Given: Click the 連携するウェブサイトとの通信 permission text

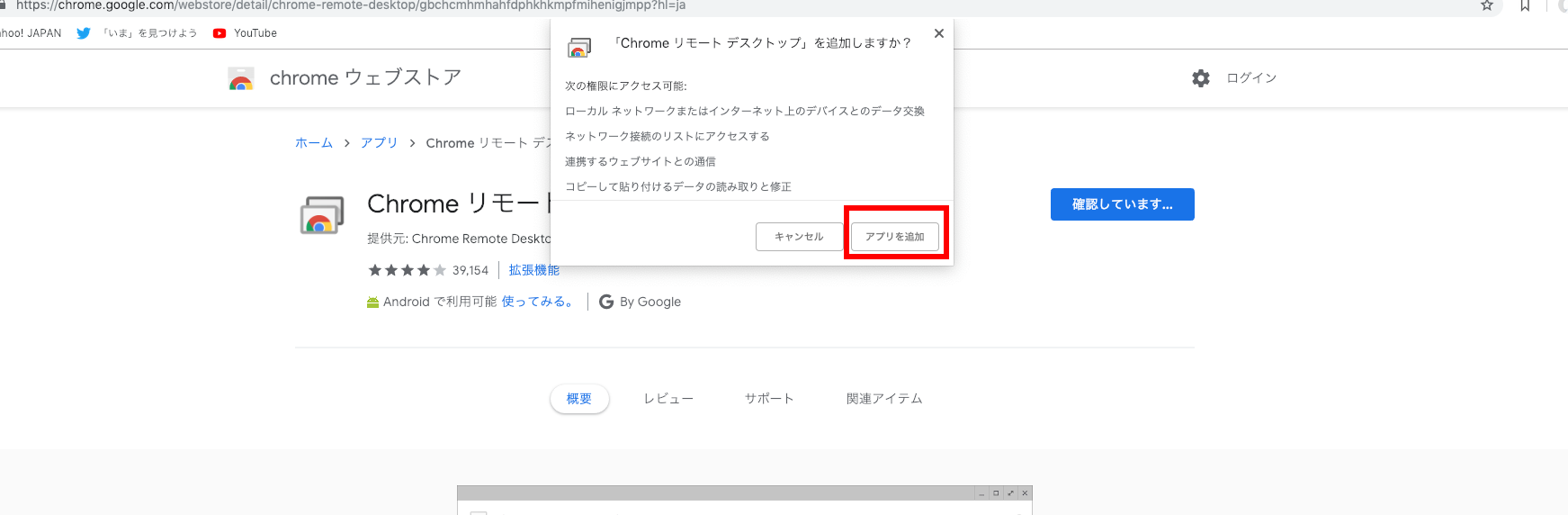Looking at the screenshot, I should pos(641,161).
